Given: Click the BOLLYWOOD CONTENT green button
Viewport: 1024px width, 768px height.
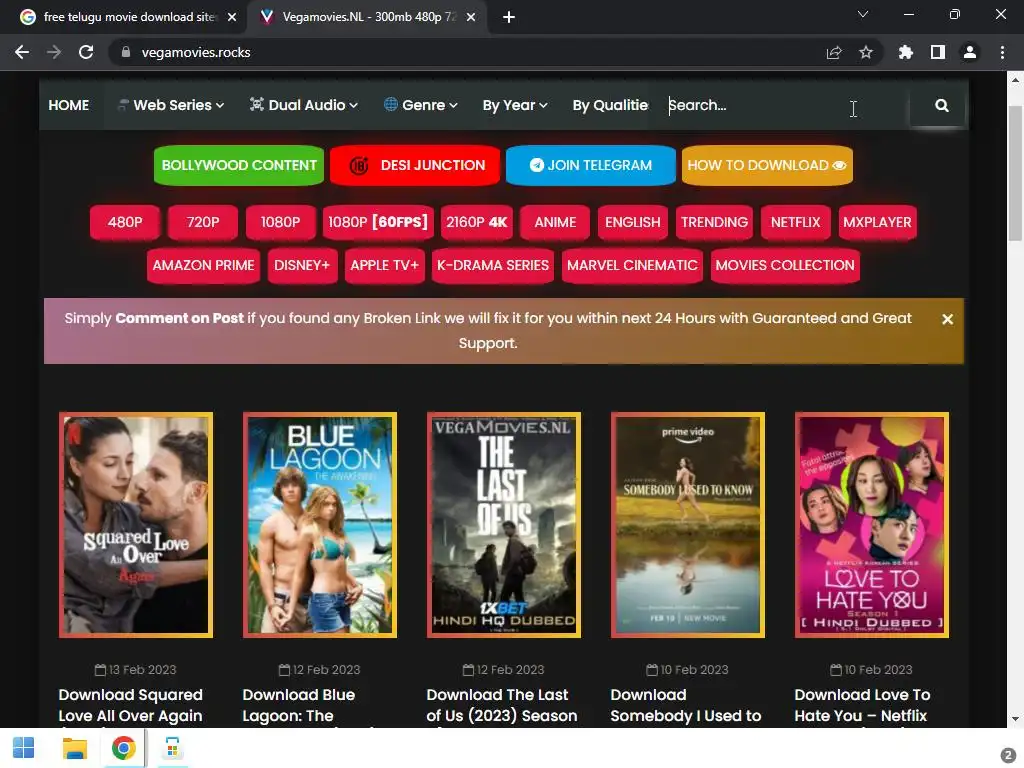Looking at the screenshot, I should 239,165.
